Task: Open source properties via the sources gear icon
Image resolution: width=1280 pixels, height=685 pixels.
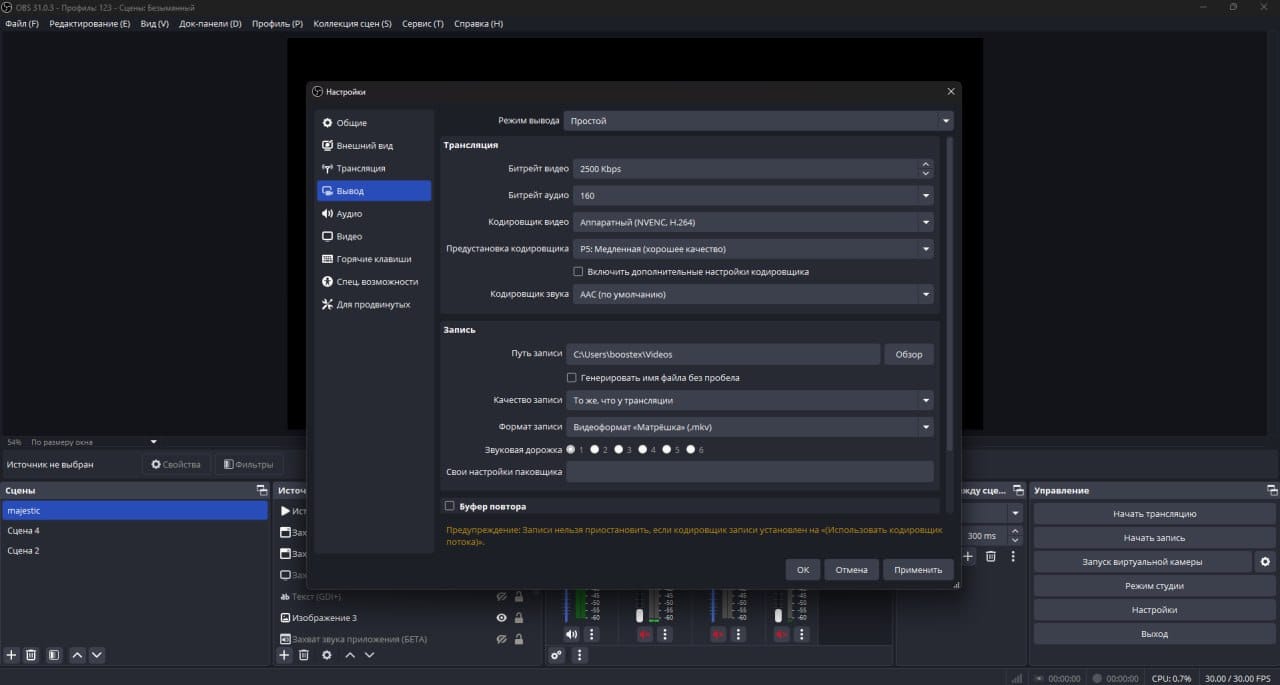Action: click(x=326, y=655)
